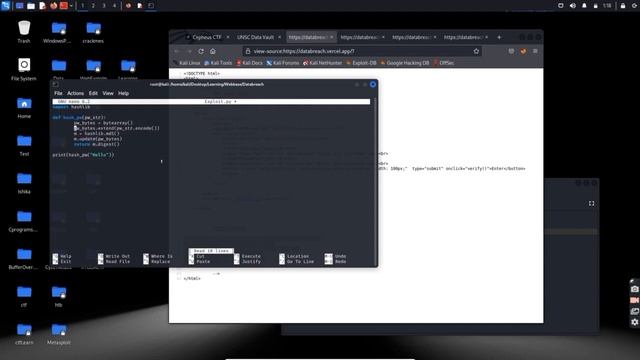Screen dimensions: 640x360
Task: Open the OffSec bookmark
Action: (x=444, y=63)
